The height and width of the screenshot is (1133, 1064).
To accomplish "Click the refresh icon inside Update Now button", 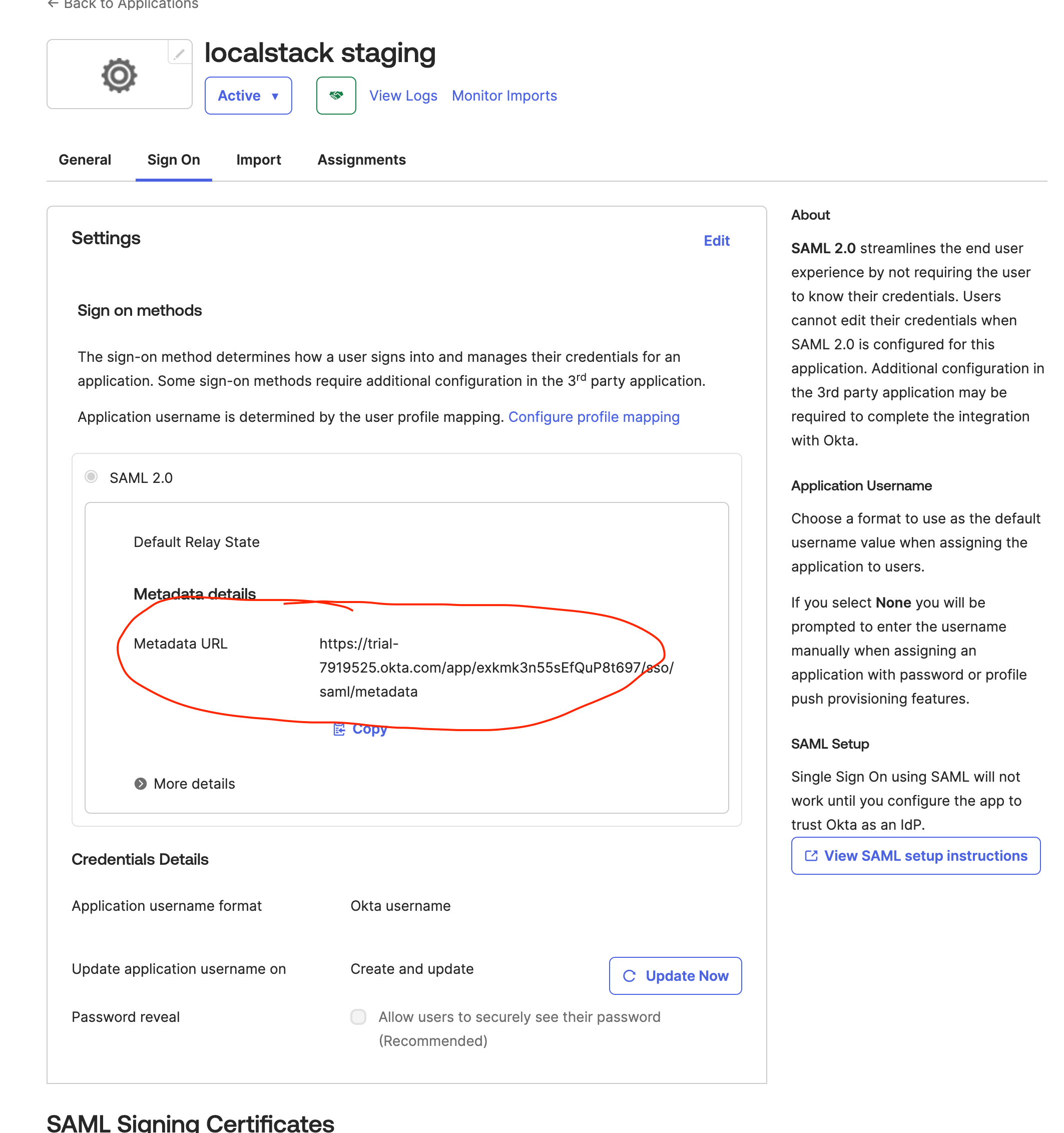I will pos(629,976).
